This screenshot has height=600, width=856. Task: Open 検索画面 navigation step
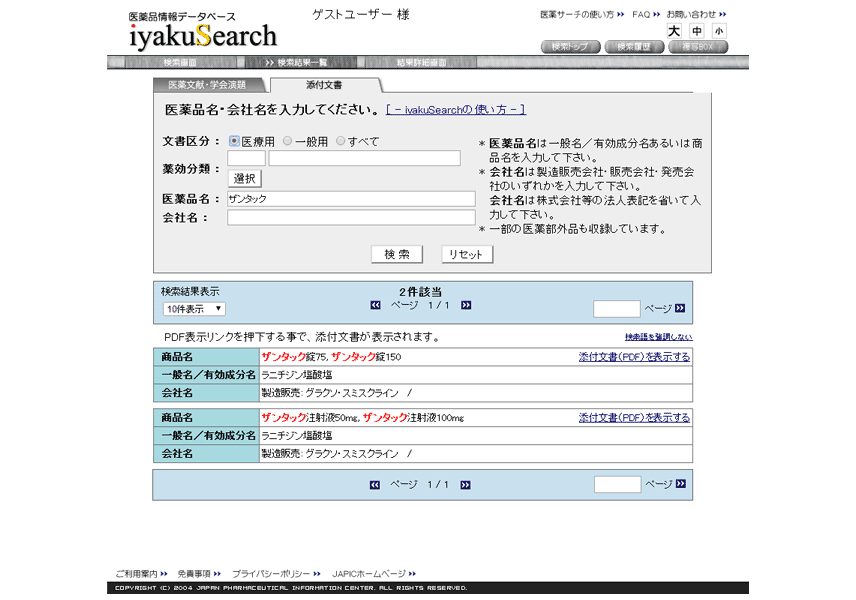click(x=180, y=63)
